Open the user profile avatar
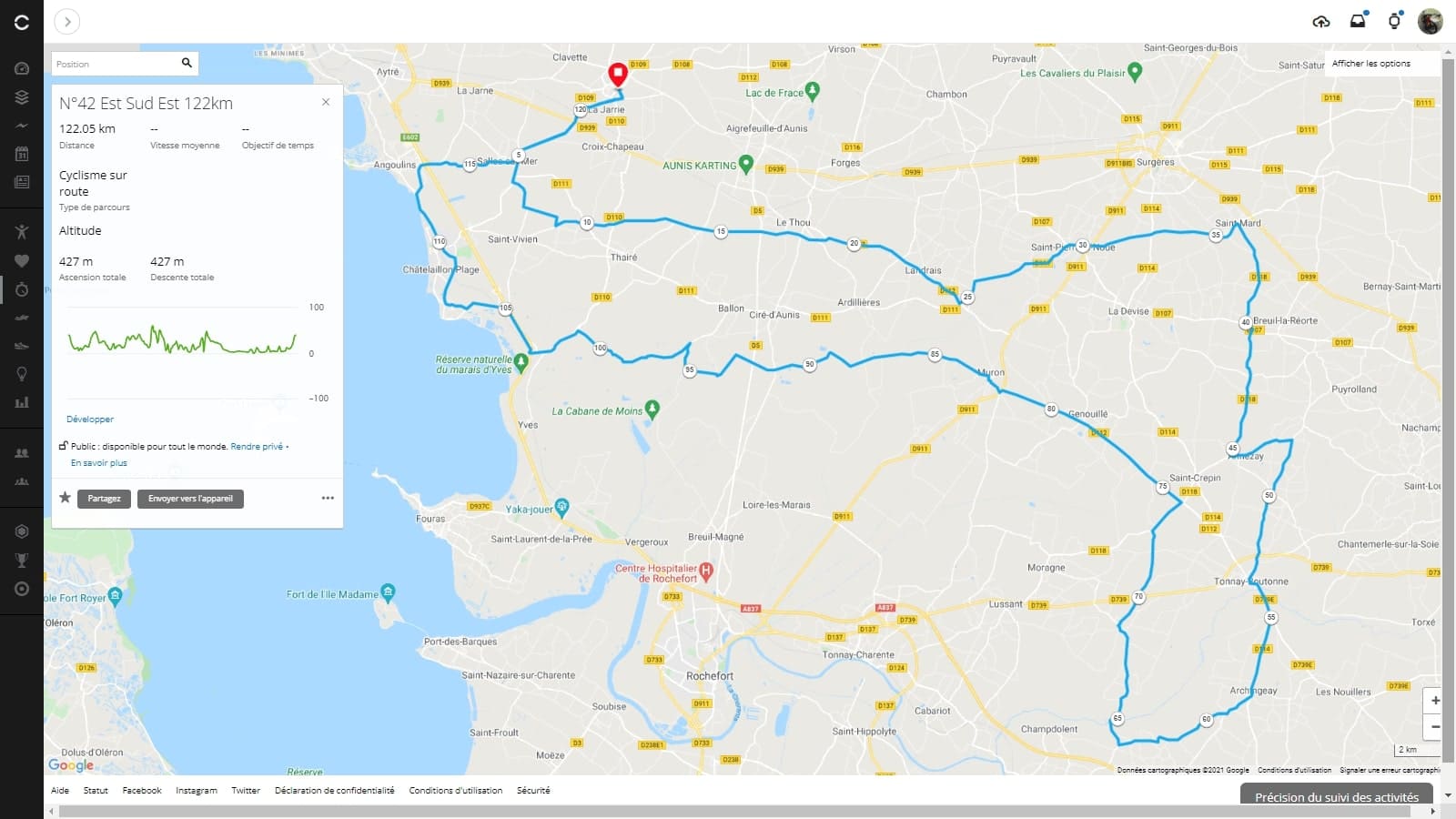The width and height of the screenshot is (1456, 819). click(1430, 21)
